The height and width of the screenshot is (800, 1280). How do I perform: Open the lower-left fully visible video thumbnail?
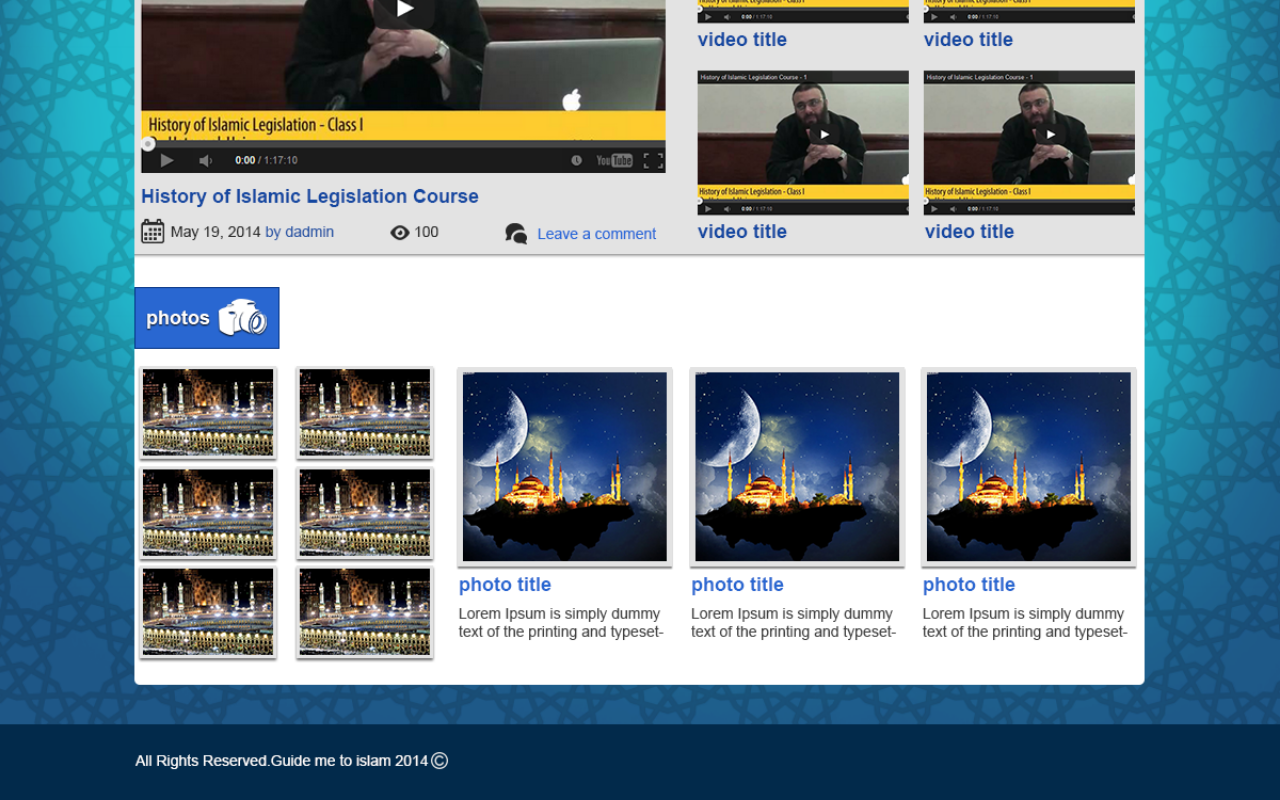pyautogui.click(x=803, y=142)
